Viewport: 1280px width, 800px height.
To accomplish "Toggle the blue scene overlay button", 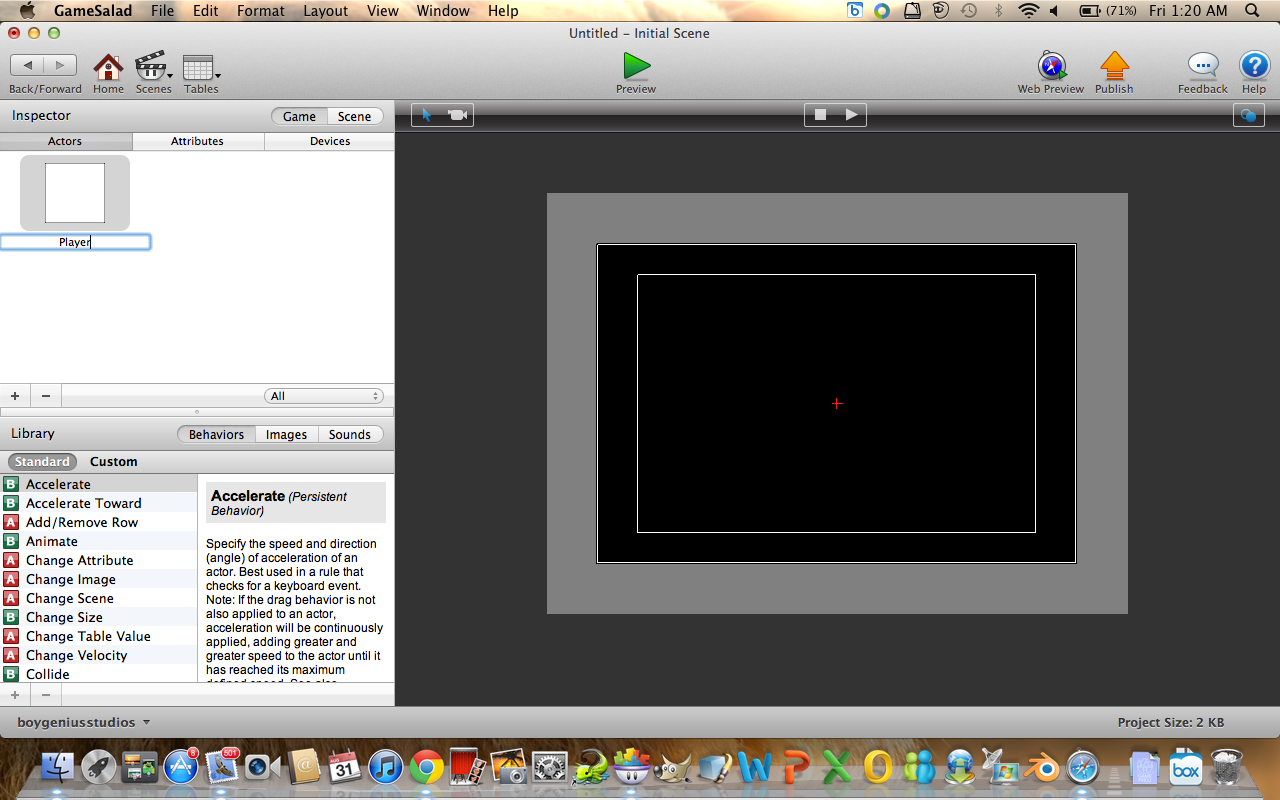I will coord(1247,114).
